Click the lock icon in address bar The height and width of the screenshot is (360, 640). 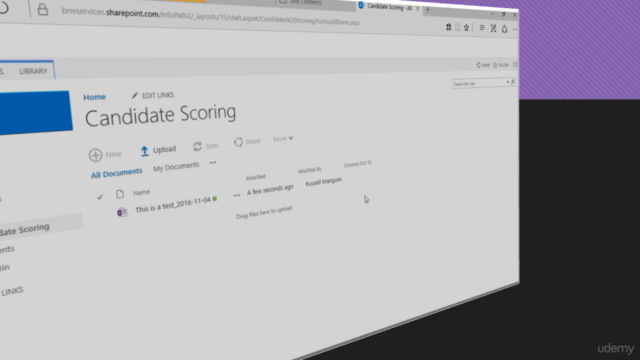pyautogui.click(x=43, y=9)
